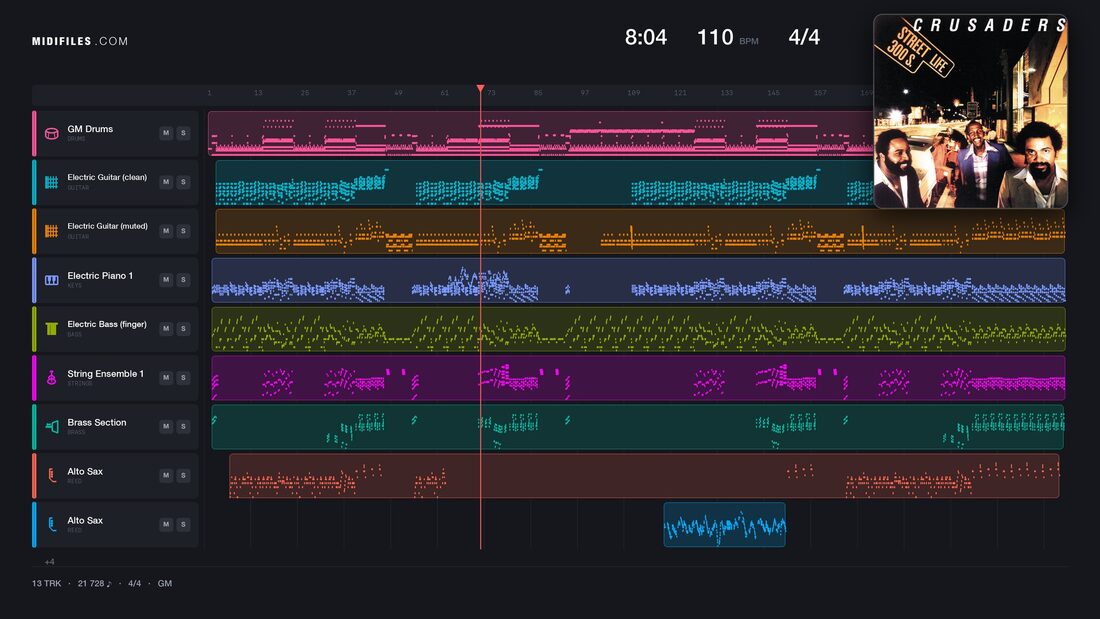Click the Electric Piano 1 keys icon
Screen dimensions: 1100x619
[x=51, y=280]
